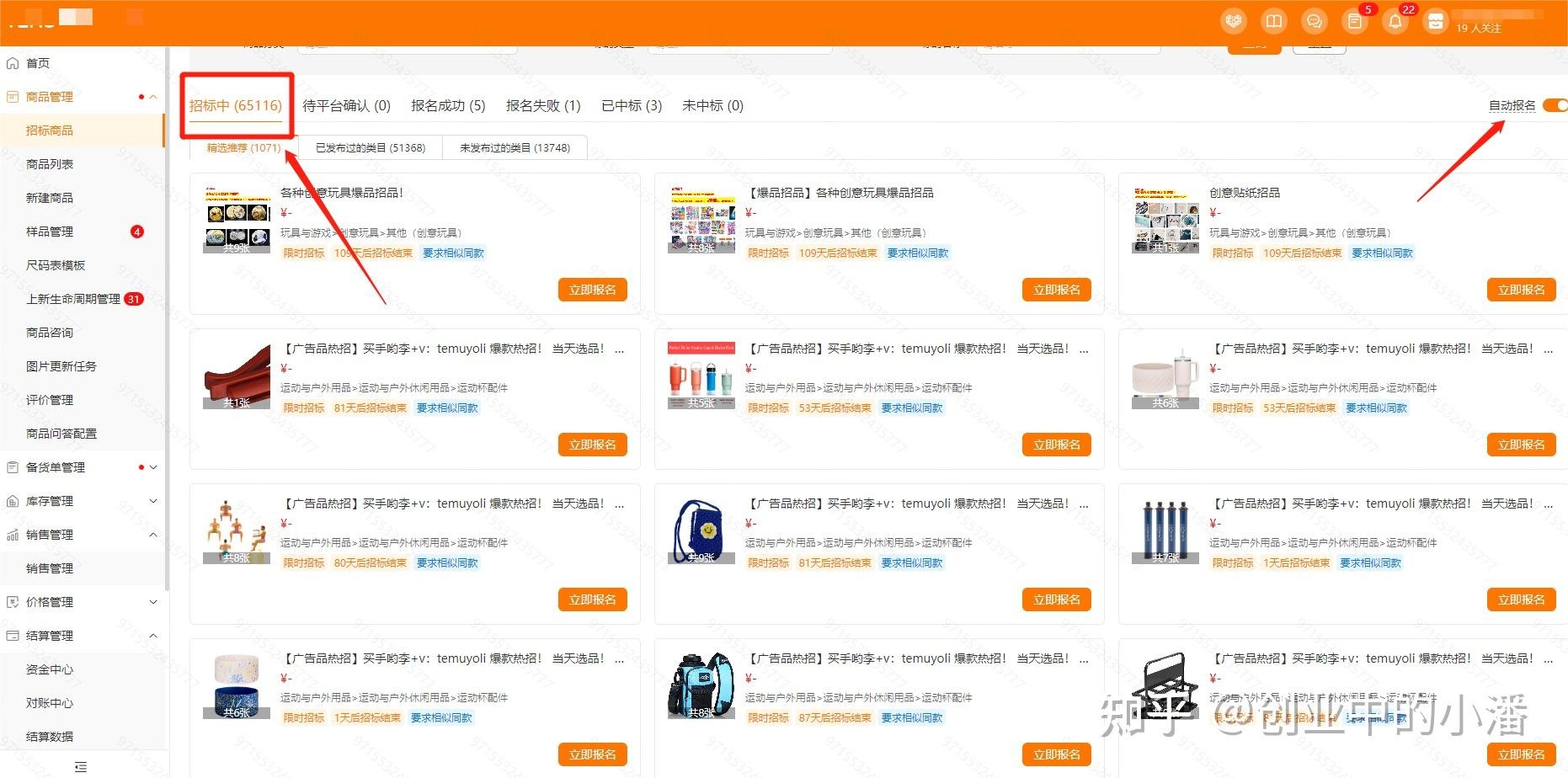Click the store avatar icon
The width and height of the screenshot is (1568, 778).
click(1435, 21)
